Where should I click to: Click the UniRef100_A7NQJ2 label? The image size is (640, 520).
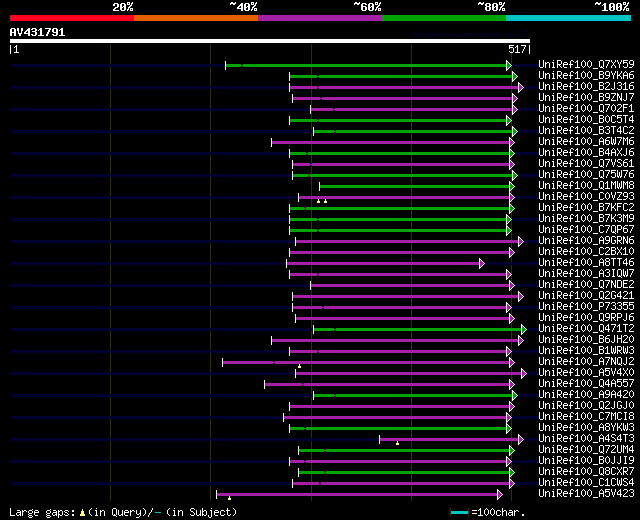(x=586, y=362)
